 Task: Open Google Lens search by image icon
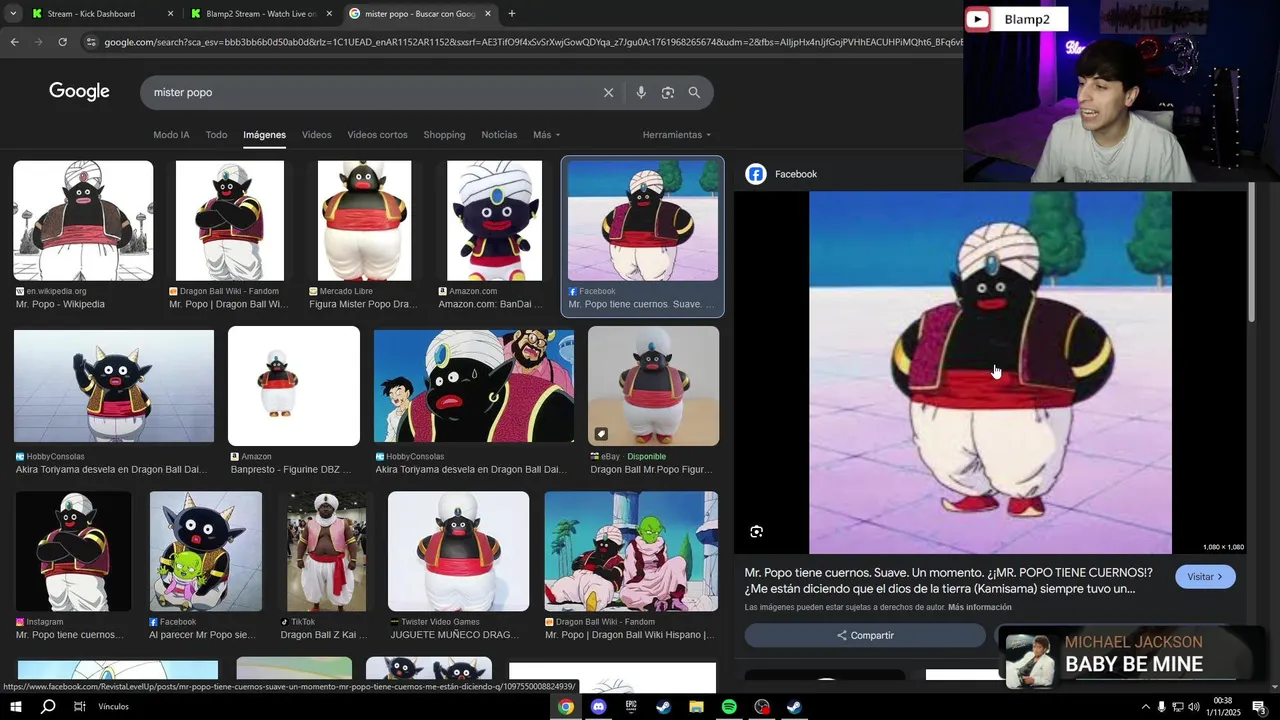pos(668,92)
